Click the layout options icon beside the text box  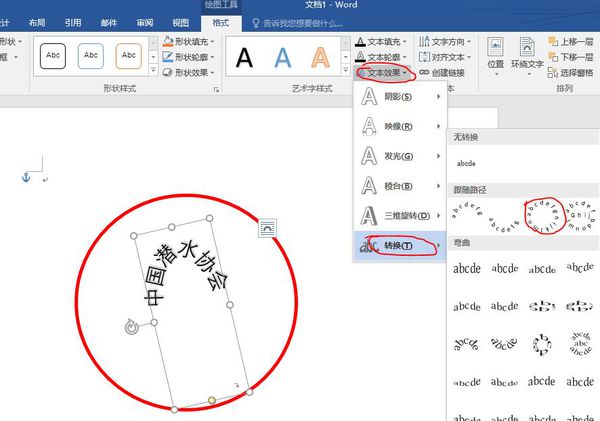[x=267, y=229]
